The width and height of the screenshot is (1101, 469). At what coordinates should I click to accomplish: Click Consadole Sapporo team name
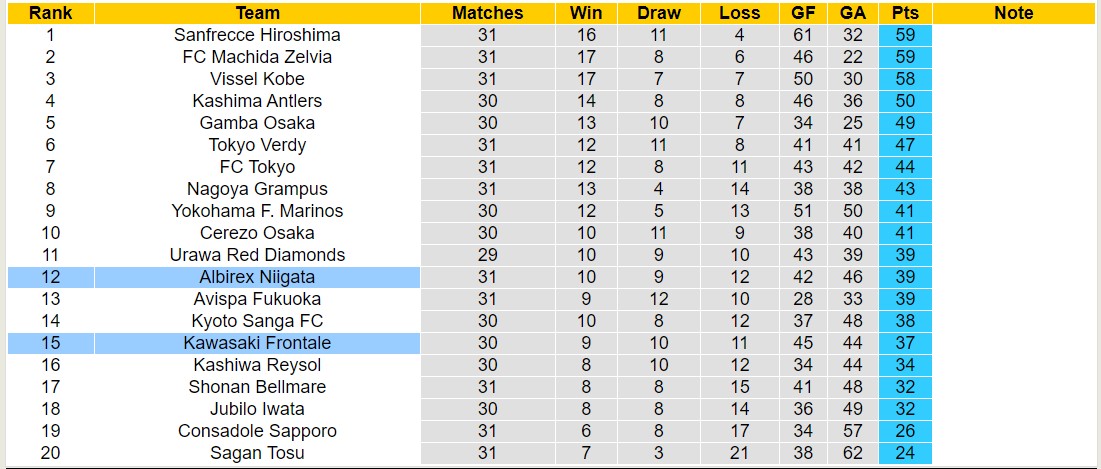[x=257, y=431]
